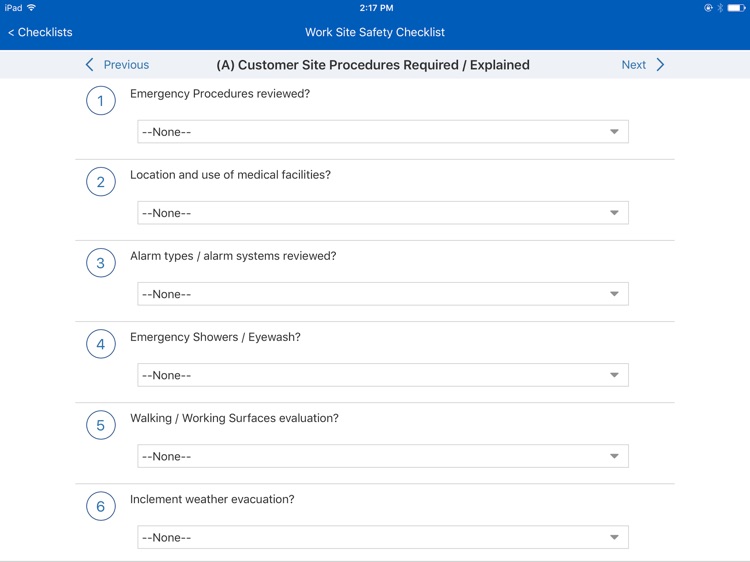Open Inclement weather evacuation dropdown
The image size is (750, 562).
pos(382,537)
